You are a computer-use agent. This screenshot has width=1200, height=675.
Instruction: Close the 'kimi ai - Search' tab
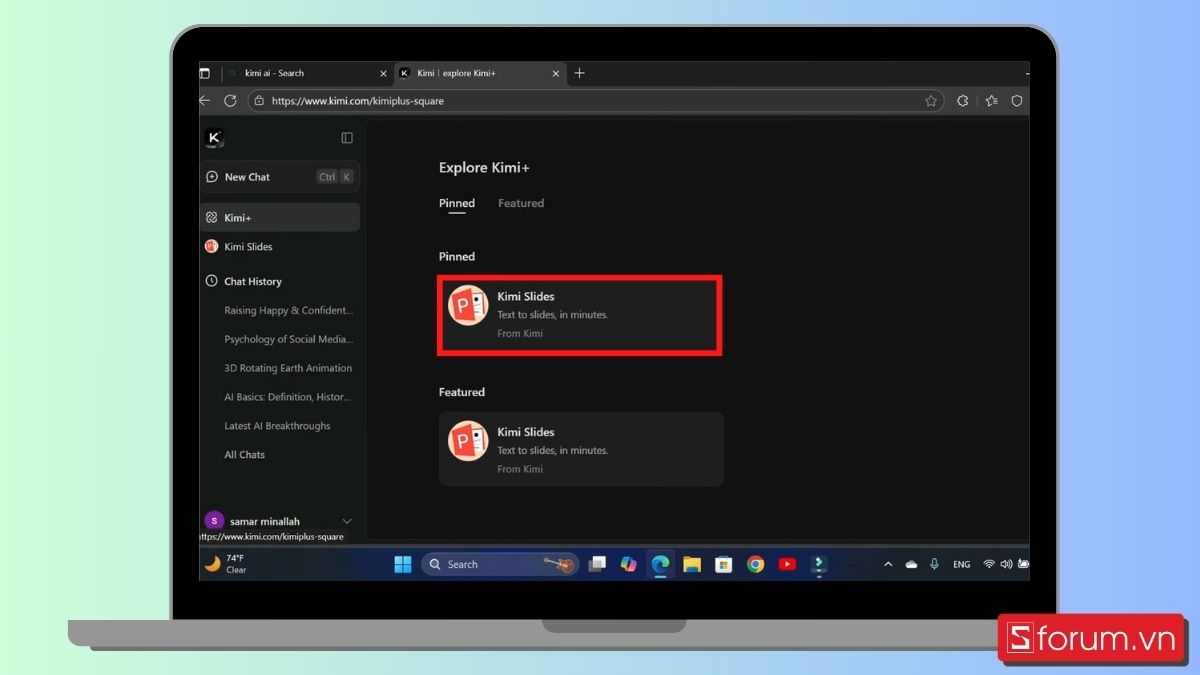tap(382, 73)
